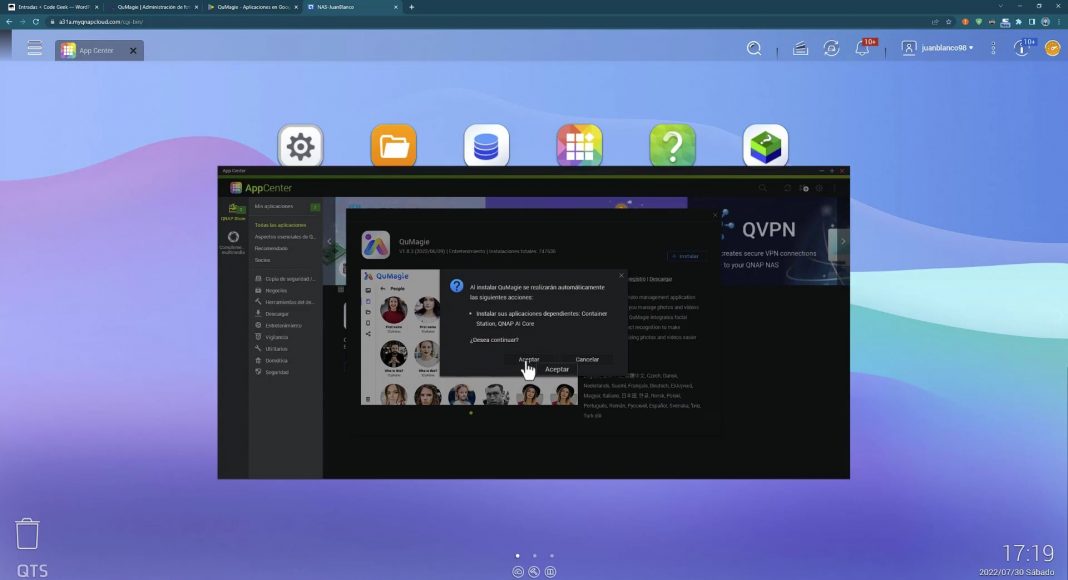Open the Recycle Bin on the desktop
The height and width of the screenshot is (580, 1068).
point(27,533)
